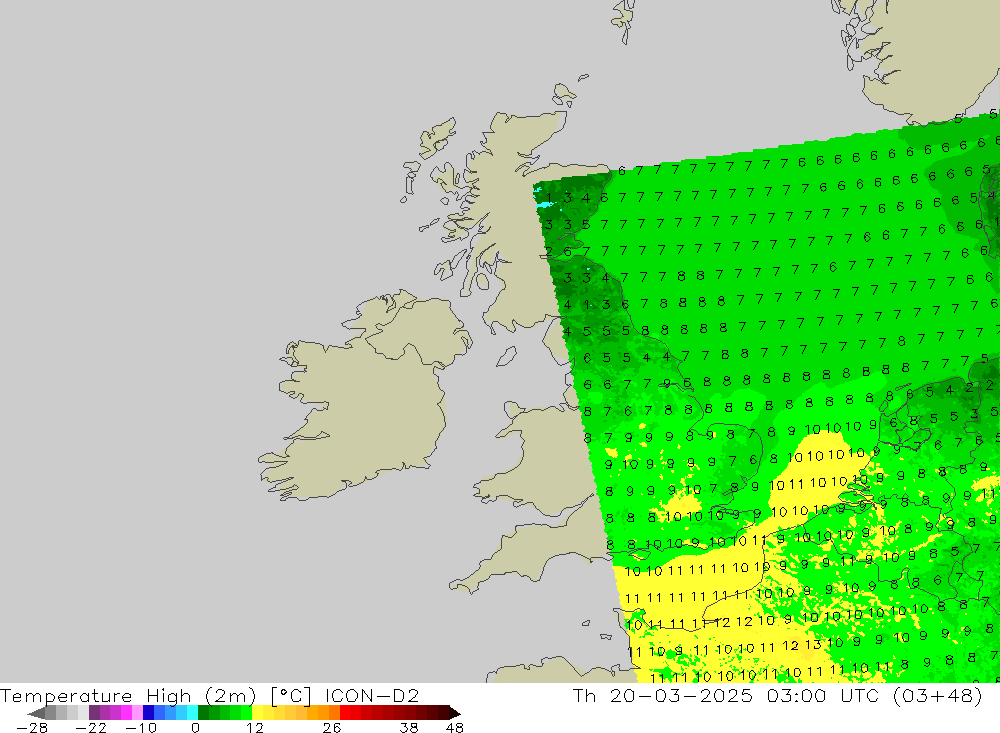Screen dimensions: 1000x733
Task: Click the cyan cold patch in western Scotland
Action: coord(544,205)
